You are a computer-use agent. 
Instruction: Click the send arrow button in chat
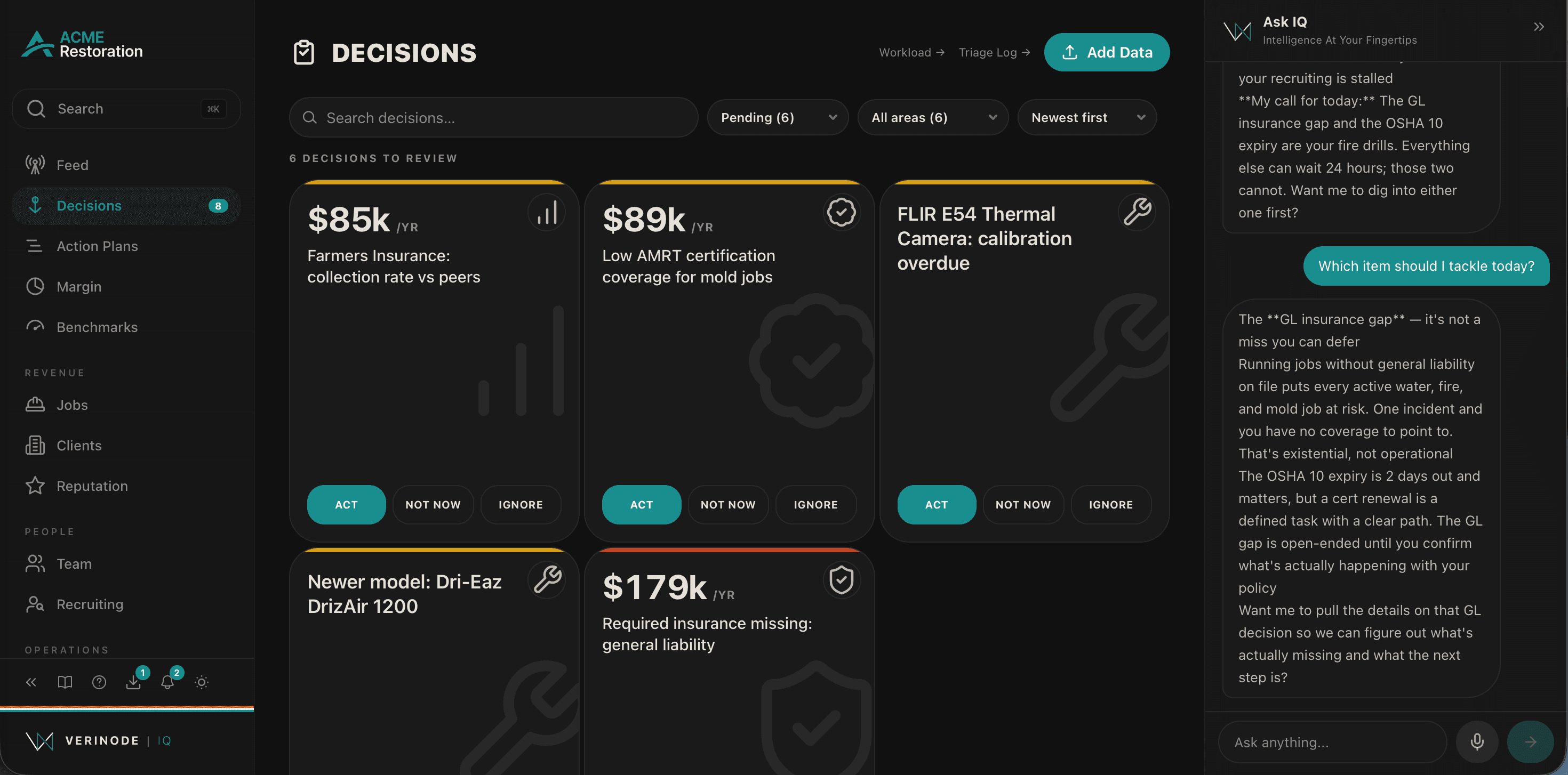point(1530,741)
